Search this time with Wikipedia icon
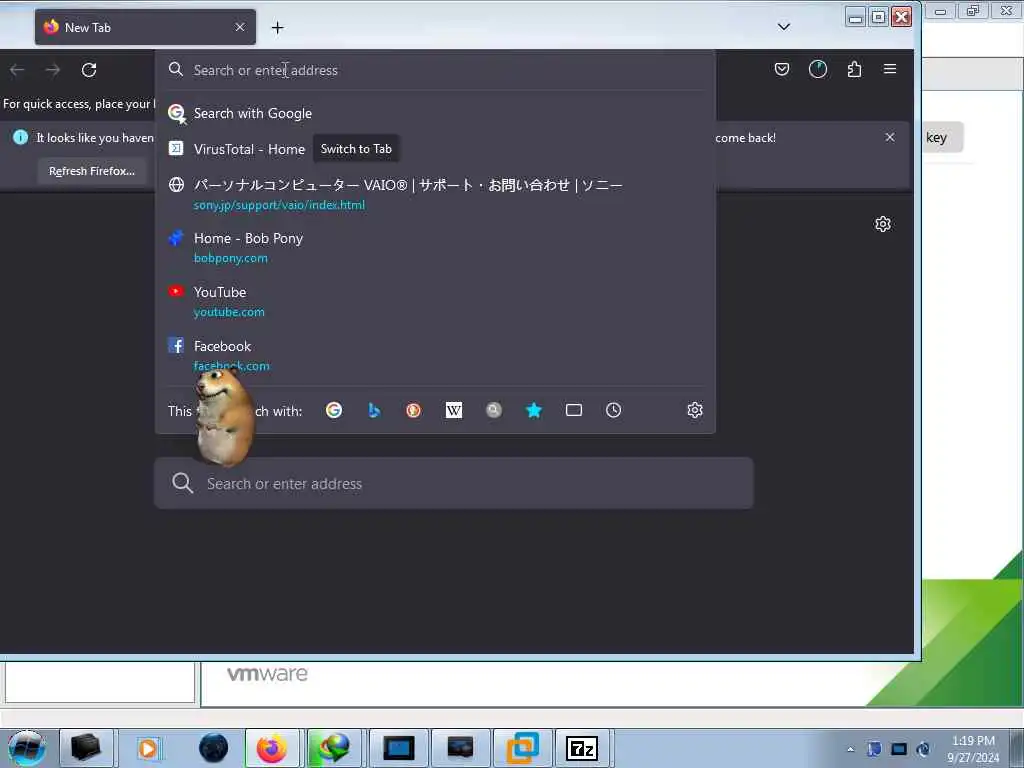 click(454, 410)
